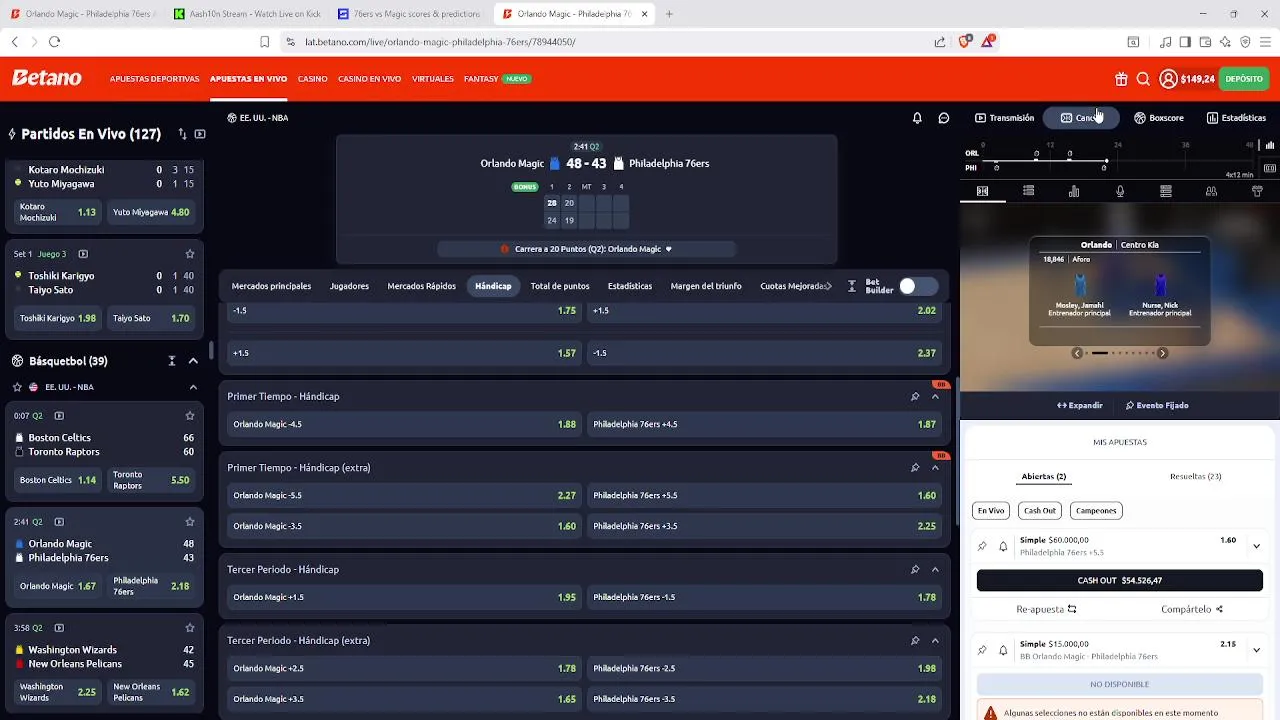Click the sort arrows beside Partidos En Vivo
This screenshot has width=1280, height=720.
182,134
